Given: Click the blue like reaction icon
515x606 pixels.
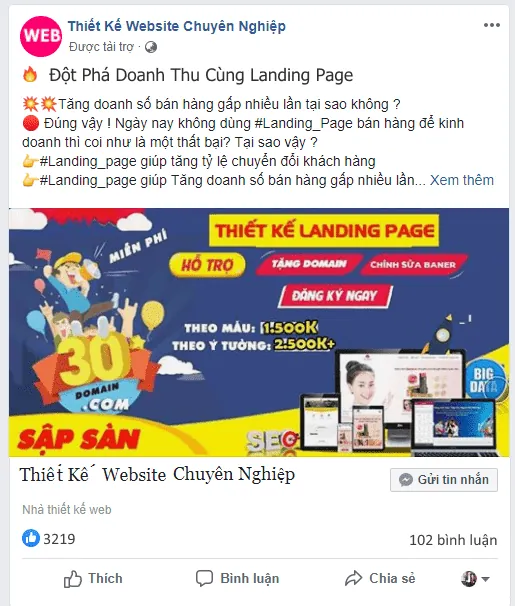Looking at the screenshot, I should [31, 538].
